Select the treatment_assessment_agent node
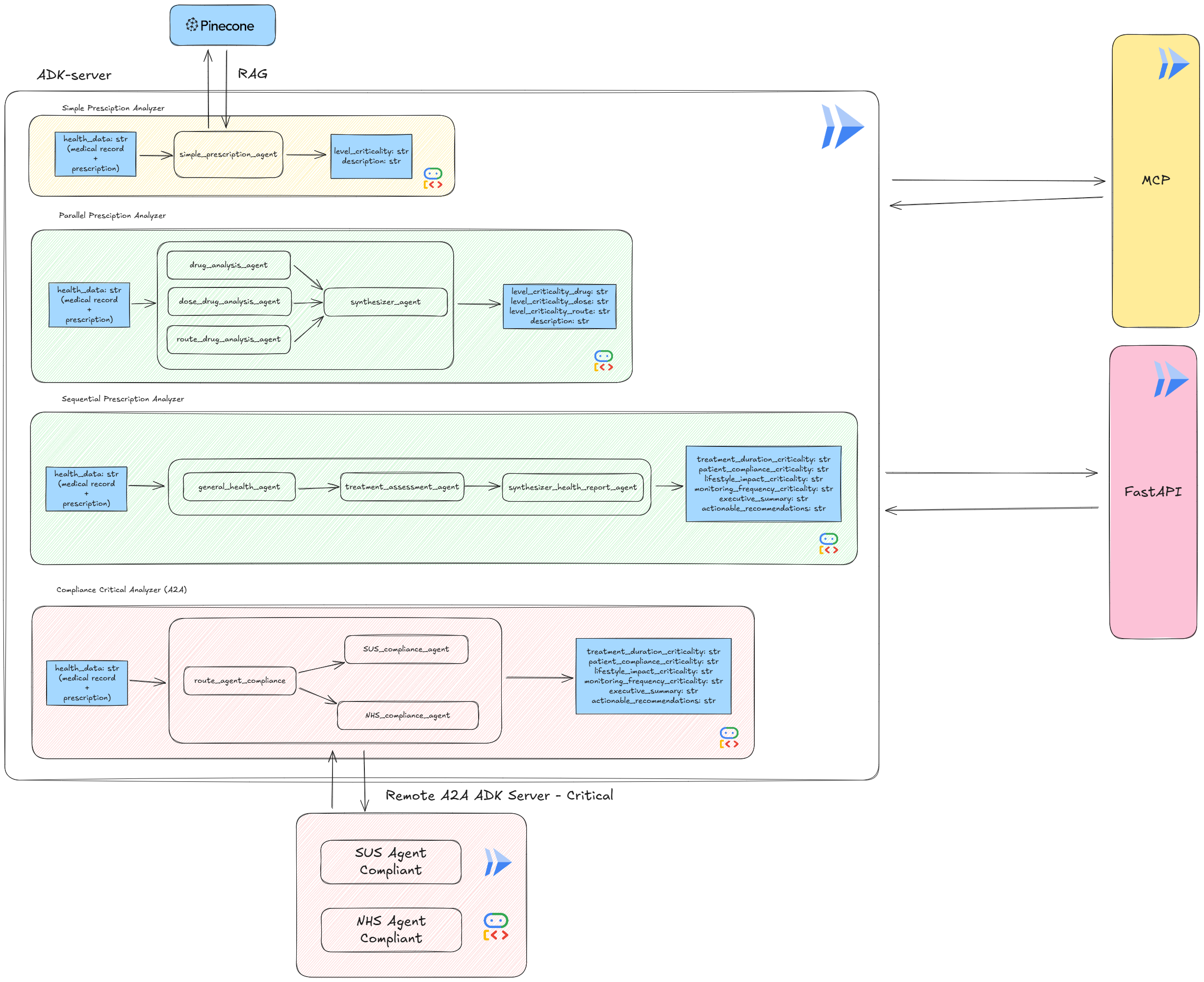1204x982 pixels. tap(402, 487)
